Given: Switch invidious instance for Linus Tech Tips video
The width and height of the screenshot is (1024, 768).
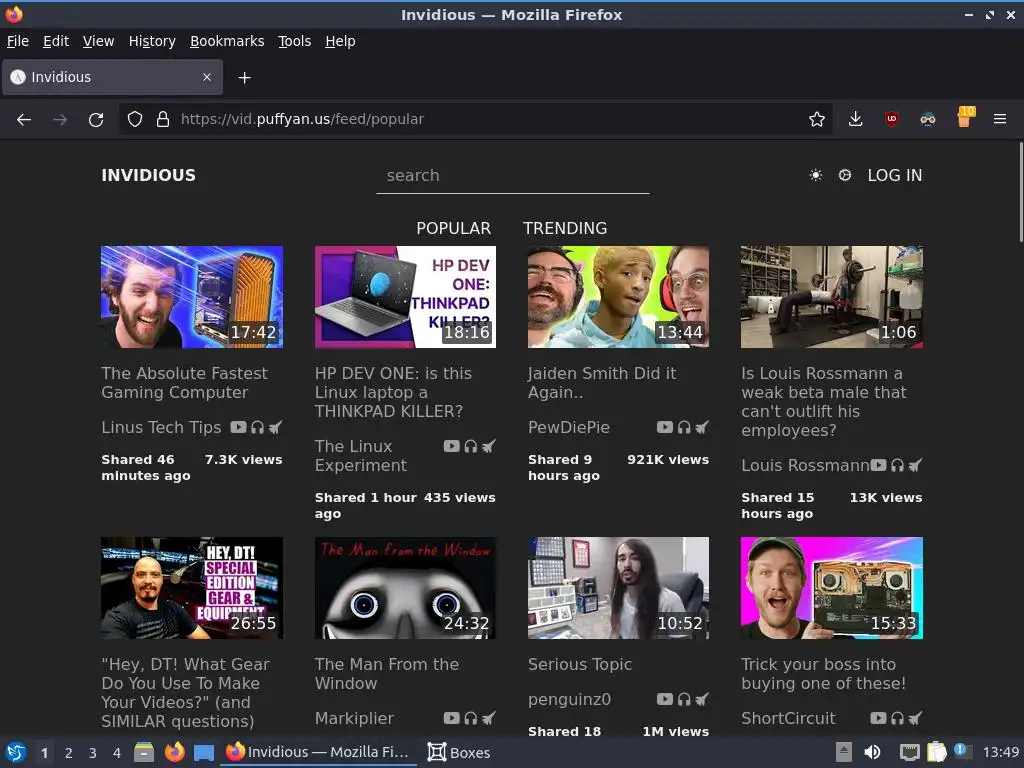Looking at the screenshot, I should coord(276,427).
